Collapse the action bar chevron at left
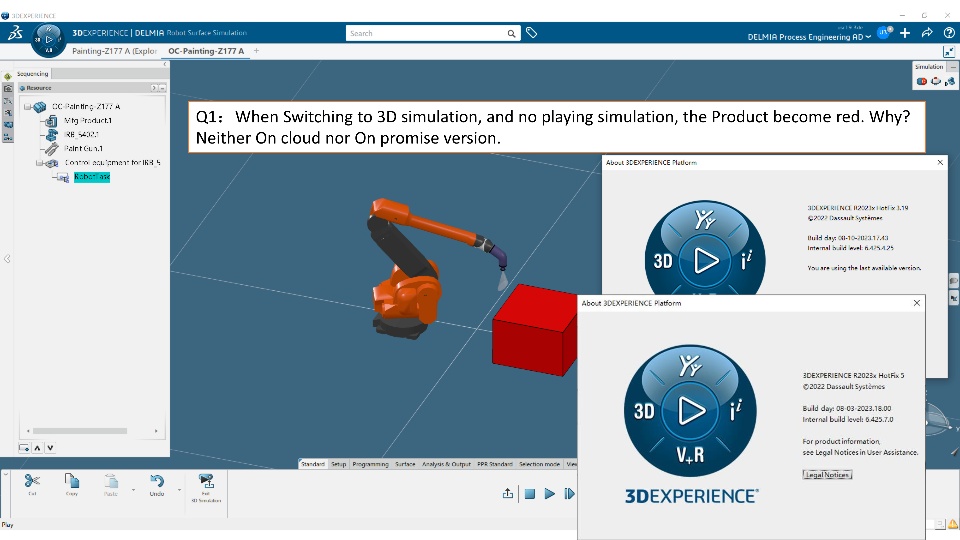960x540 pixels. (x=5, y=473)
